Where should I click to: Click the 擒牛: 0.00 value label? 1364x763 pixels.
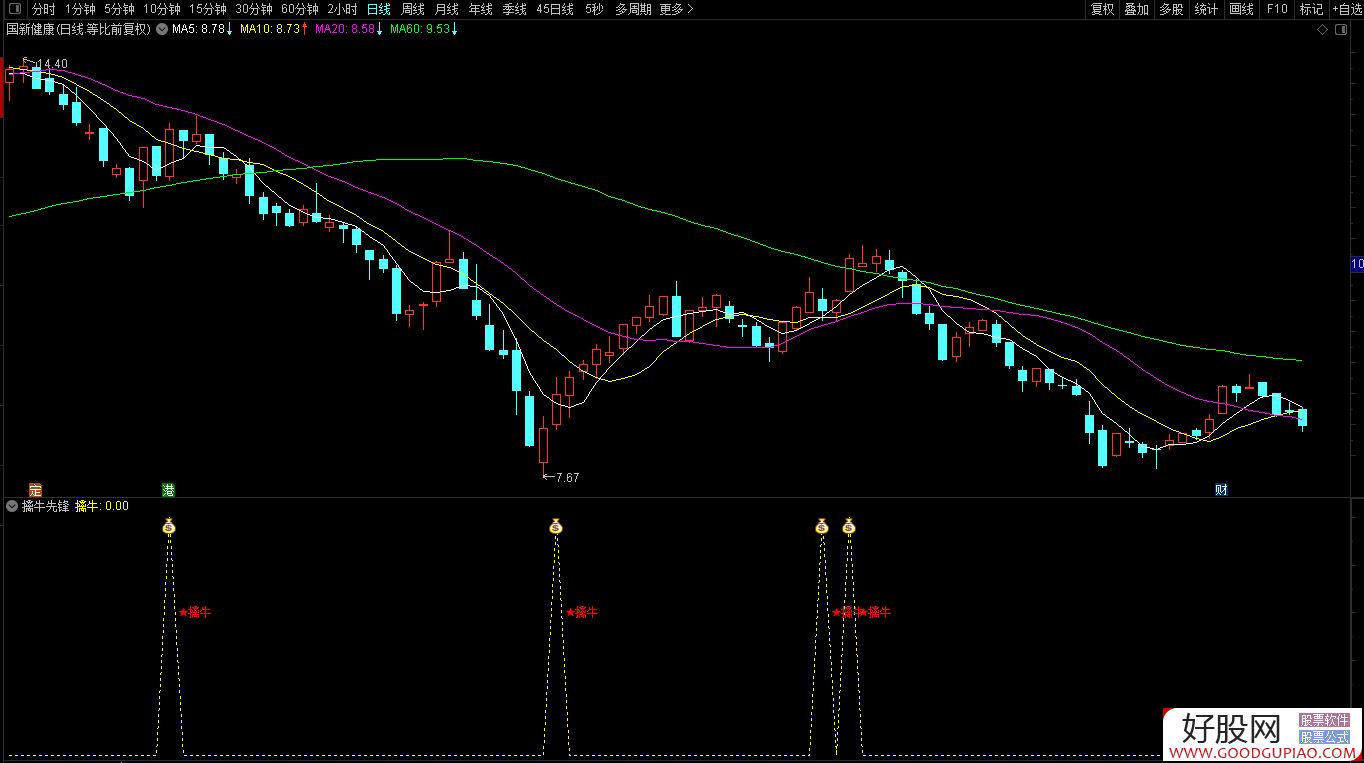click(x=102, y=506)
